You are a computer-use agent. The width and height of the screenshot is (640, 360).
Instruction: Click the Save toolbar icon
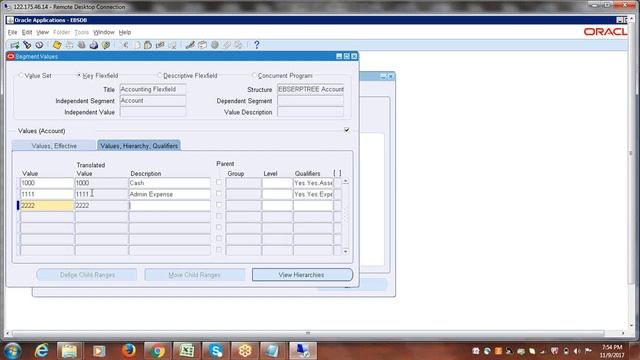57,45
